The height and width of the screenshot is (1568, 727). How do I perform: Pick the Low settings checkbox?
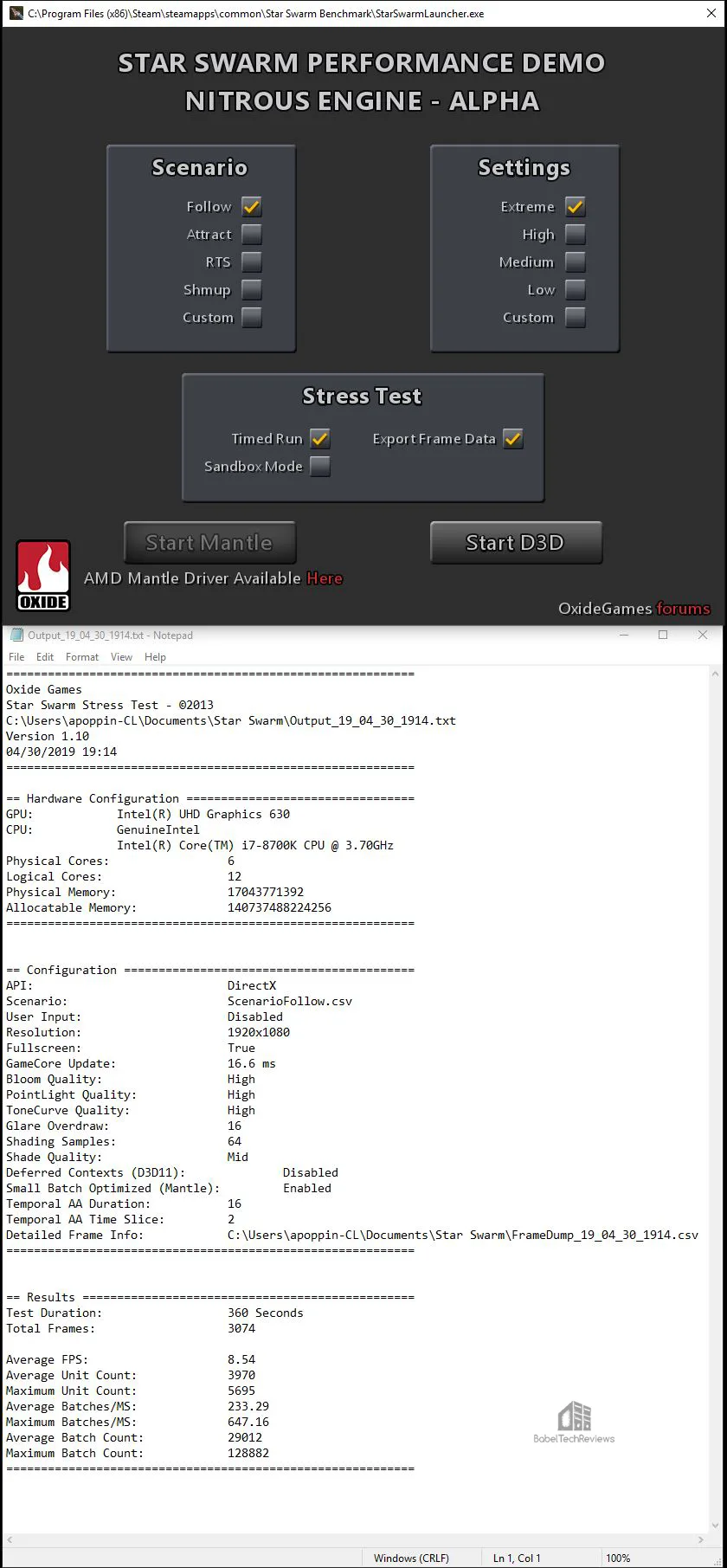coord(576,290)
